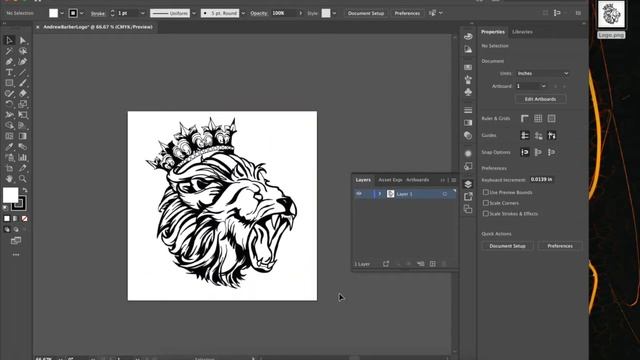Select the Rectangle tool
Image resolution: width=640 pixels, height=360 pixels.
click(x=9, y=83)
